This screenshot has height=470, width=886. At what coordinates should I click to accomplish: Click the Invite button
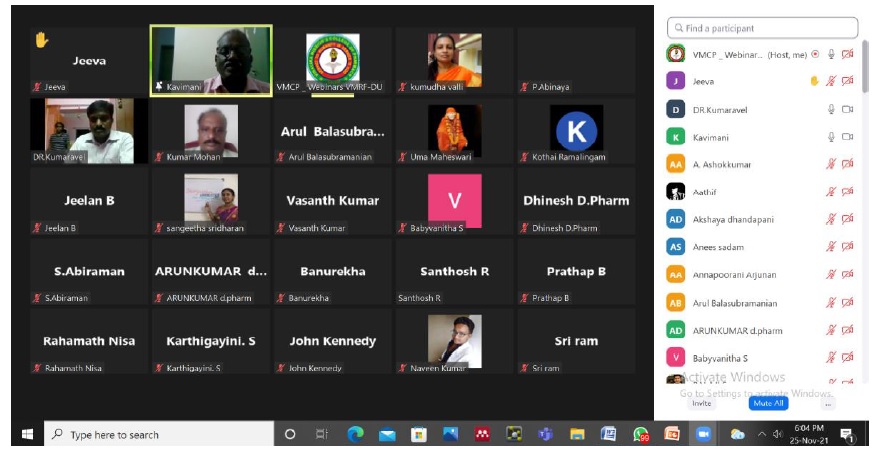[702, 403]
